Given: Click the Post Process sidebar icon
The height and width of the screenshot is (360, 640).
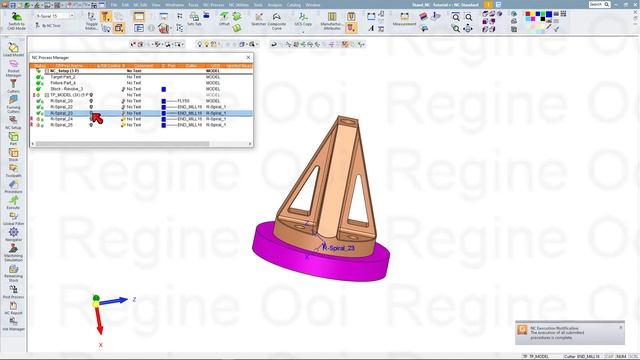Looking at the screenshot, I should tap(13, 291).
